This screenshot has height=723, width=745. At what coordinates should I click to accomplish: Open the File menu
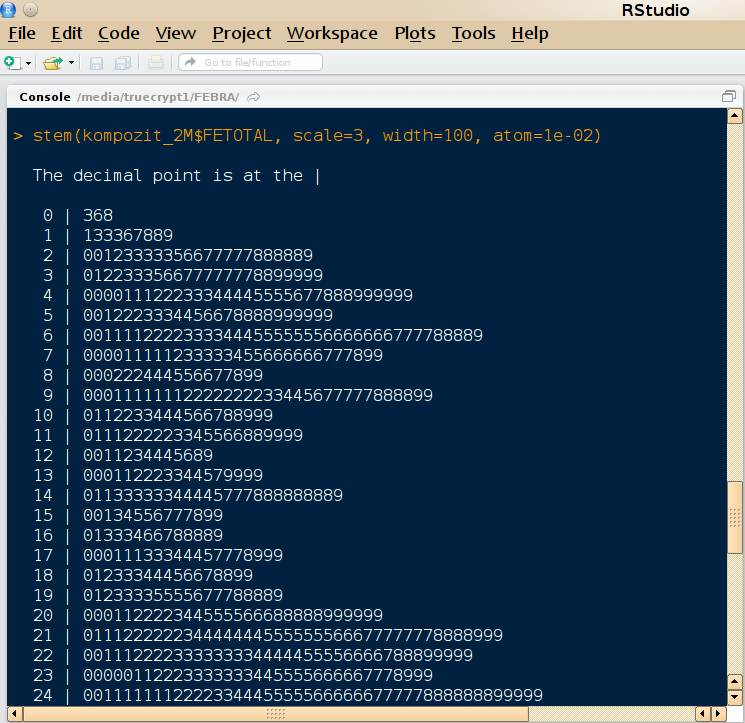point(22,33)
